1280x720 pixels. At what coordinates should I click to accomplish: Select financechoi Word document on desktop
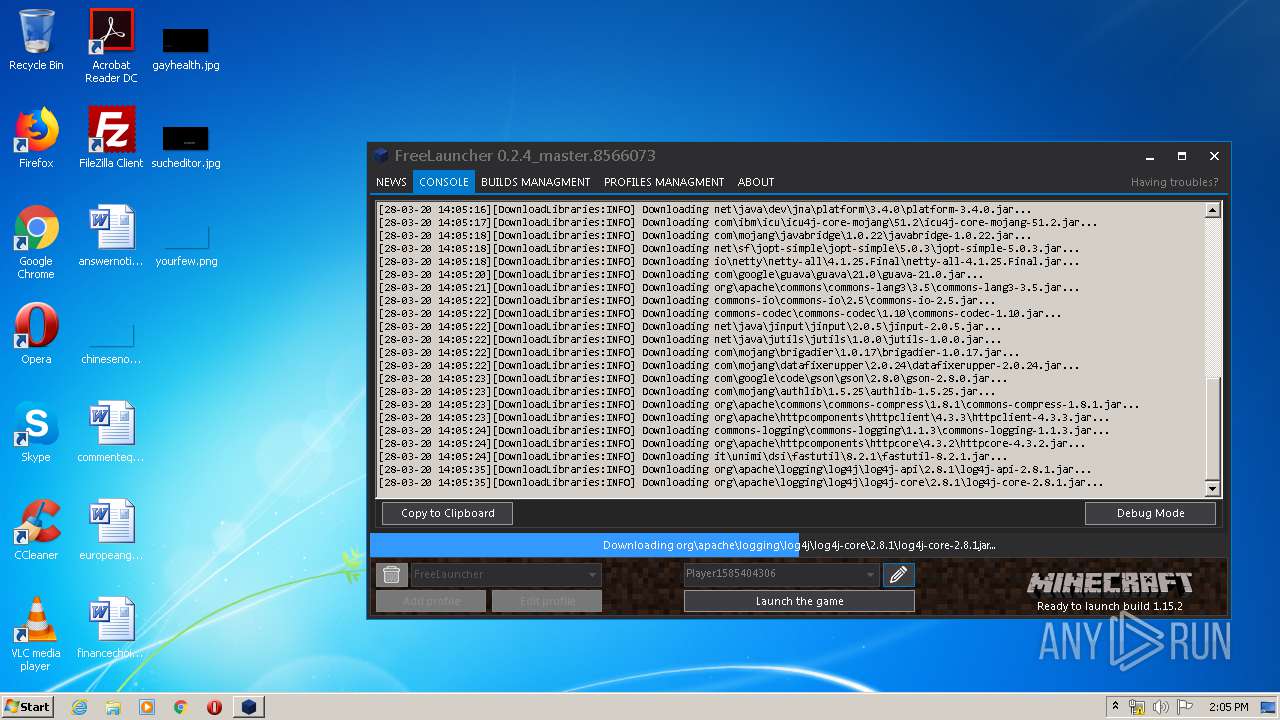(x=111, y=628)
